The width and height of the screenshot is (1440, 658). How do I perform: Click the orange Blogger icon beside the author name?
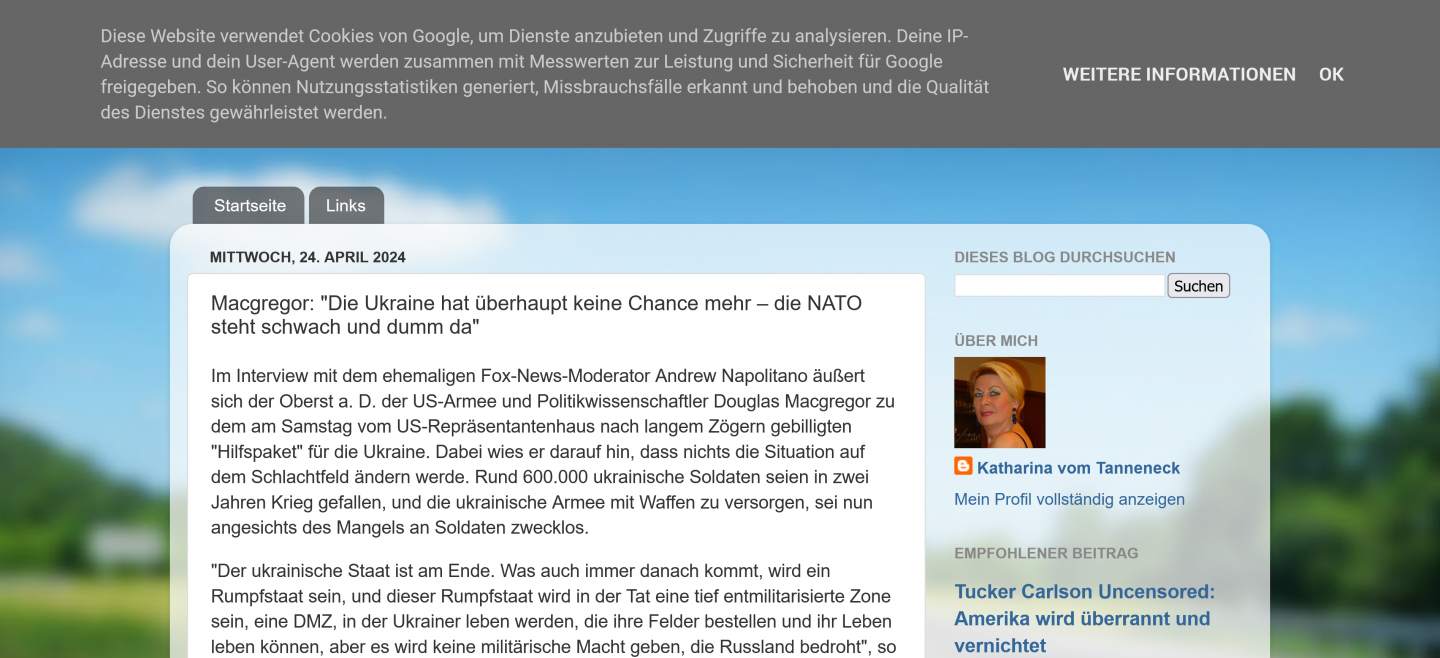tap(961, 466)
